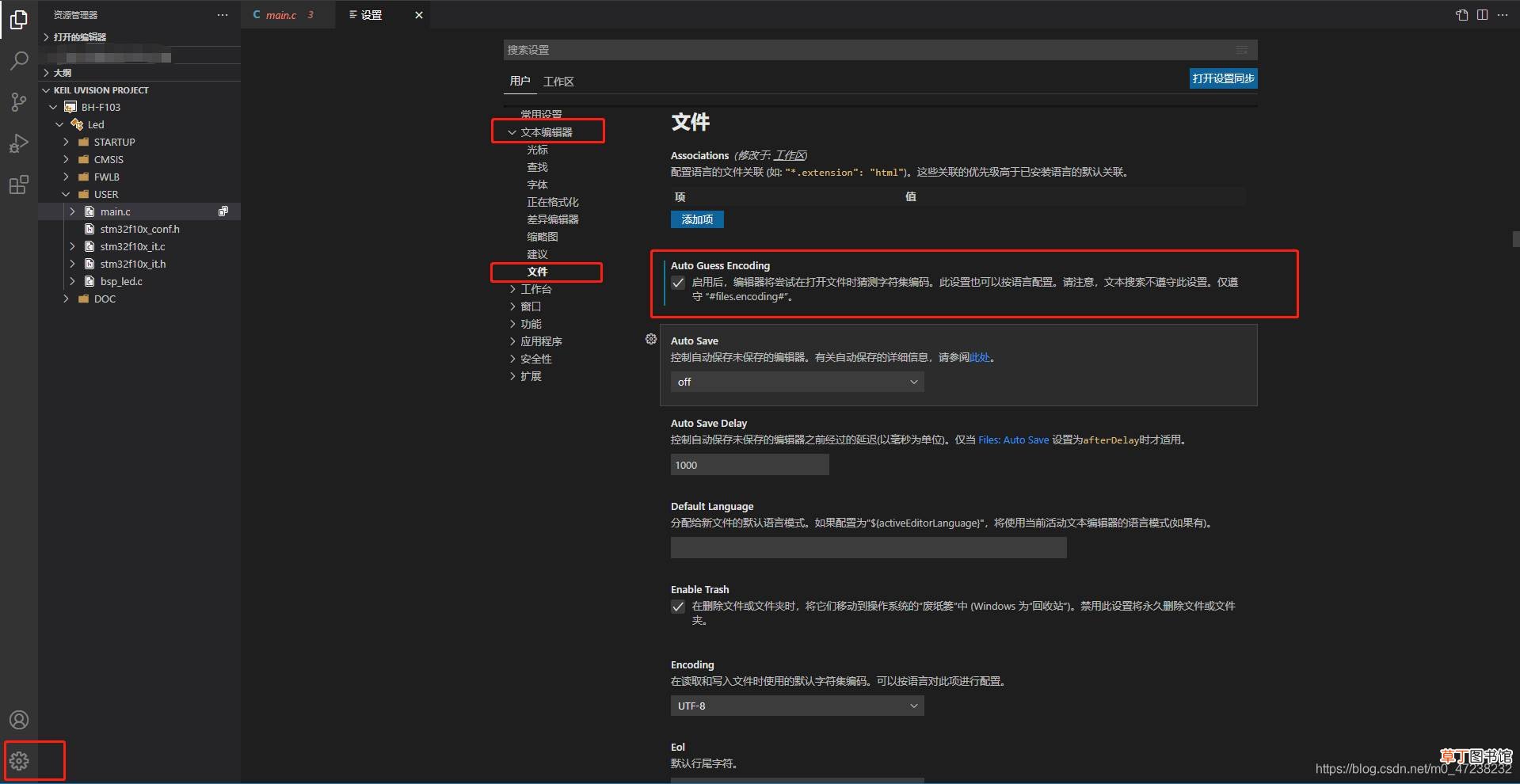Expand the 窗口 settings category
Screen dimensions: 1520x784
[512, 306]
